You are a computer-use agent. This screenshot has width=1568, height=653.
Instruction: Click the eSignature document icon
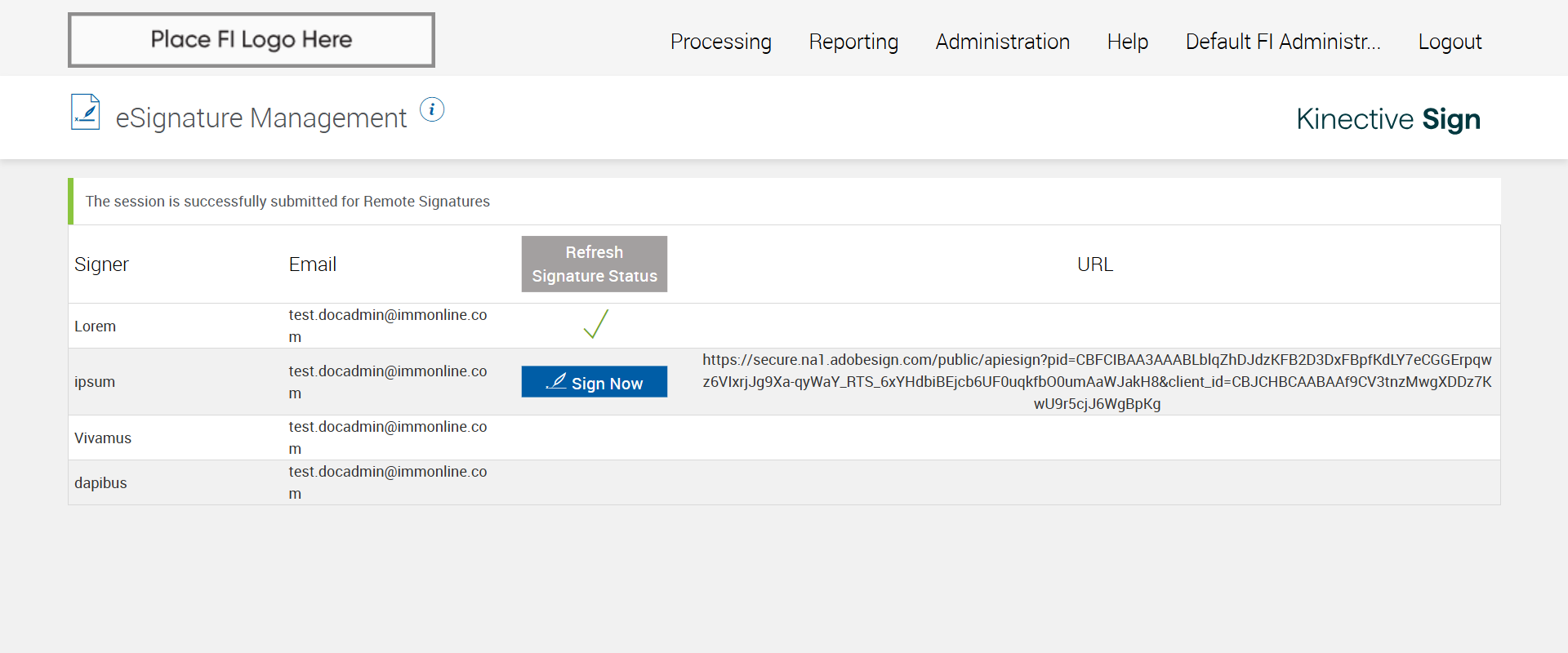tap(86, 113)
